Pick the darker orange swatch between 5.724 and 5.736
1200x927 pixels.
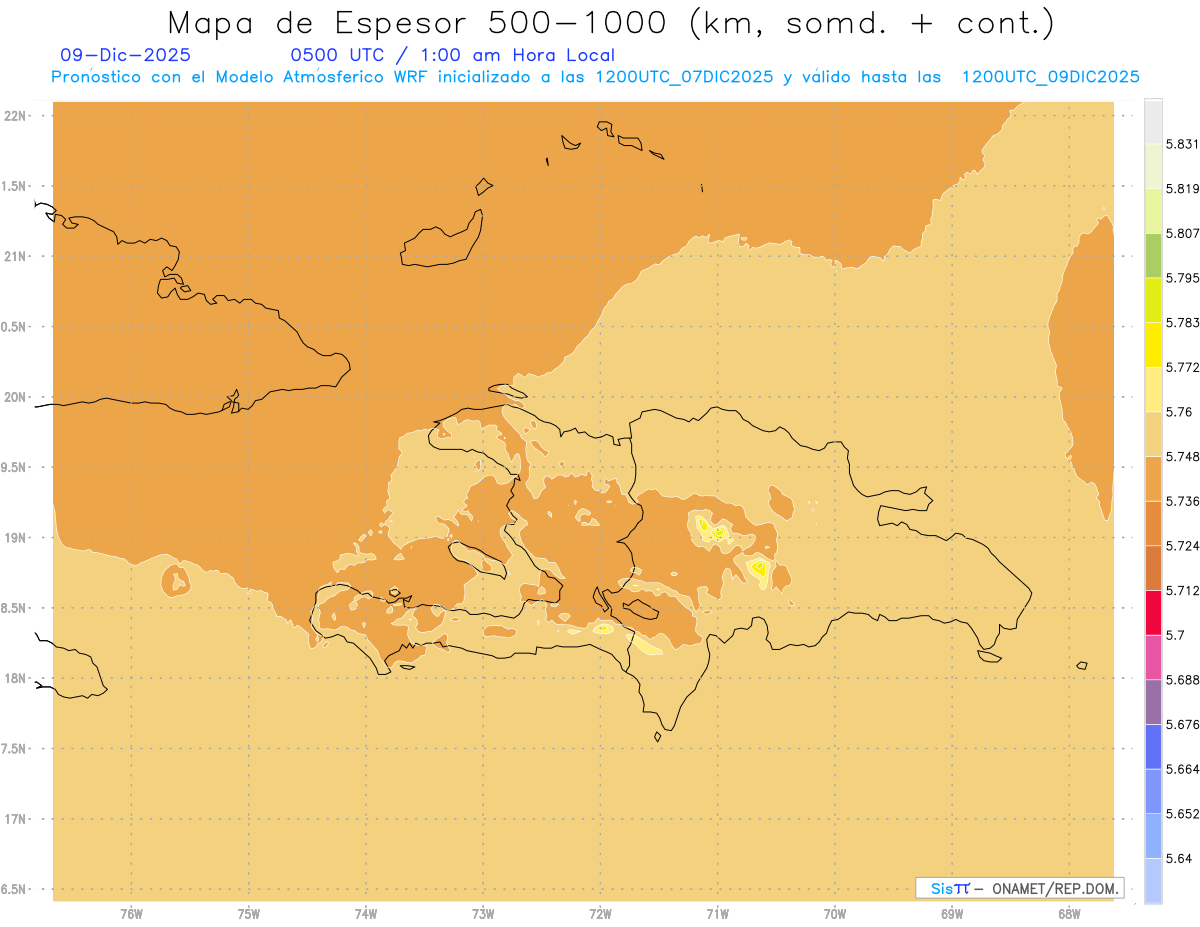tap(1153, 524)
